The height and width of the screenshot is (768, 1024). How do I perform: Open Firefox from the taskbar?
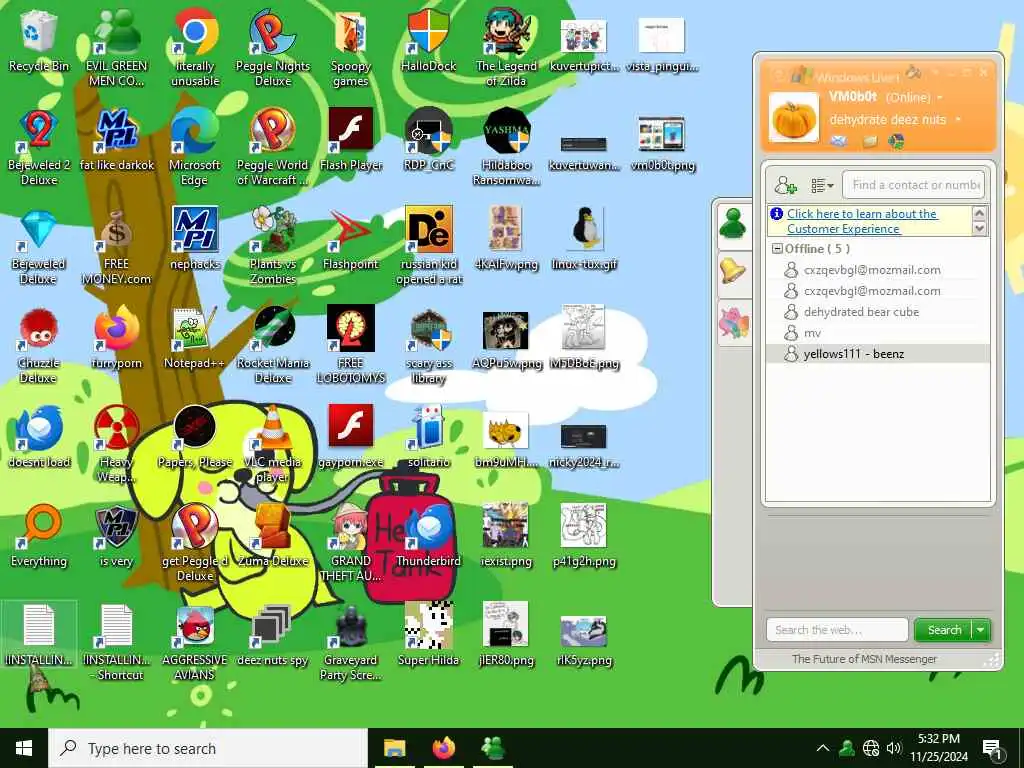[444, 748]
